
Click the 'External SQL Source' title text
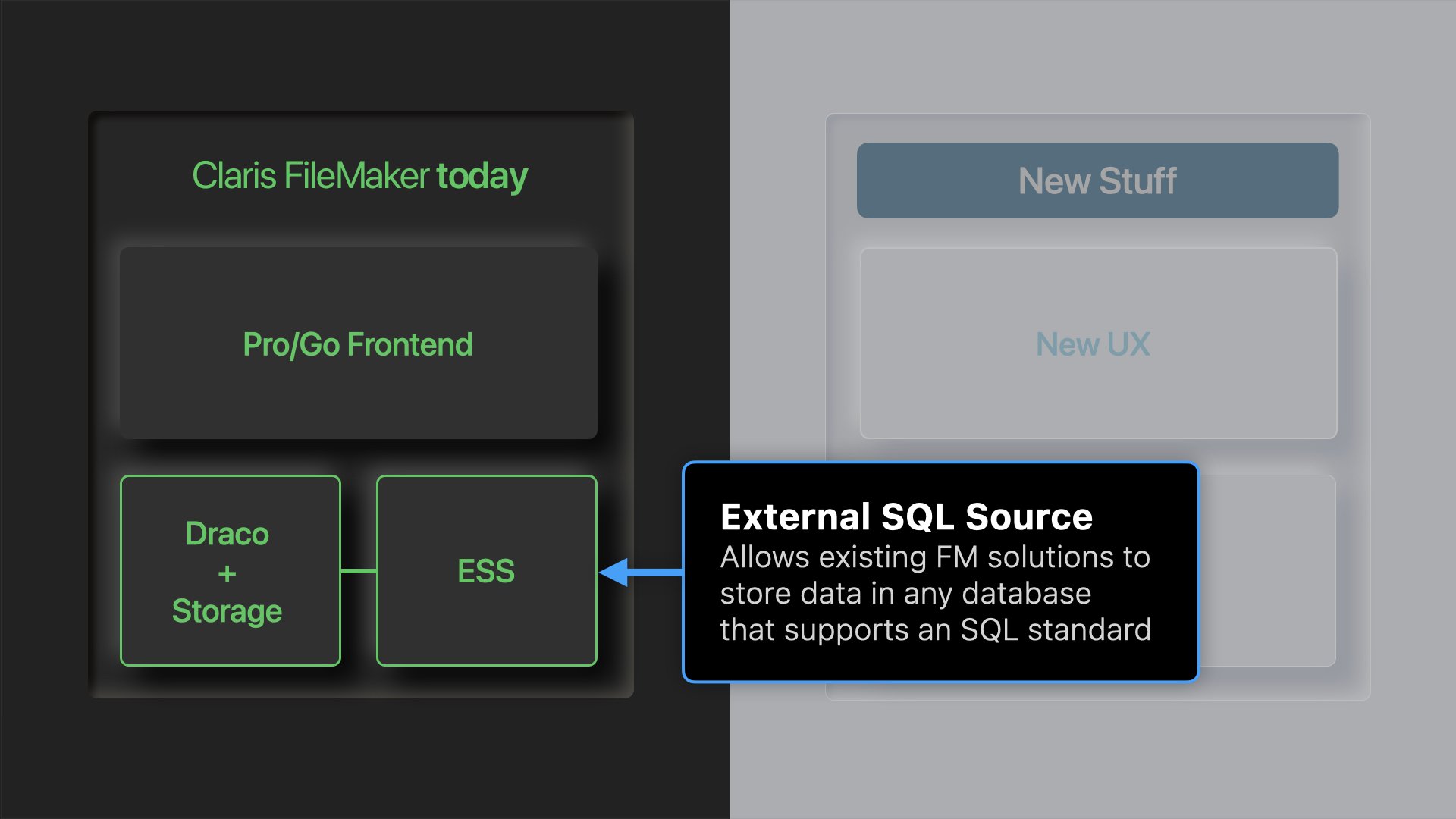906,517
